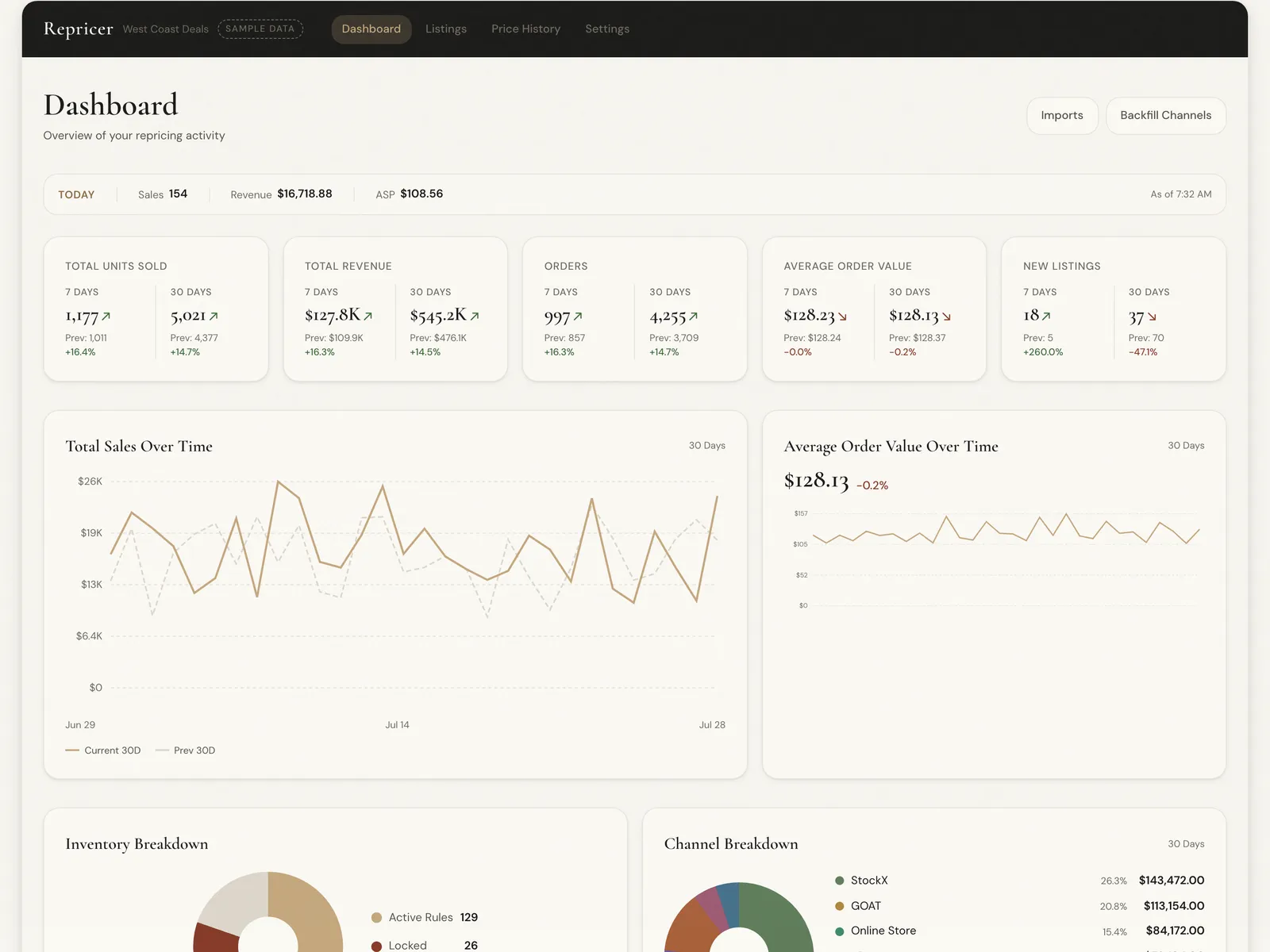The width and height of the screenshot is (1270, 952).
Task: Click the TODAY label in summary bar
Action: [x=76, y=195]
